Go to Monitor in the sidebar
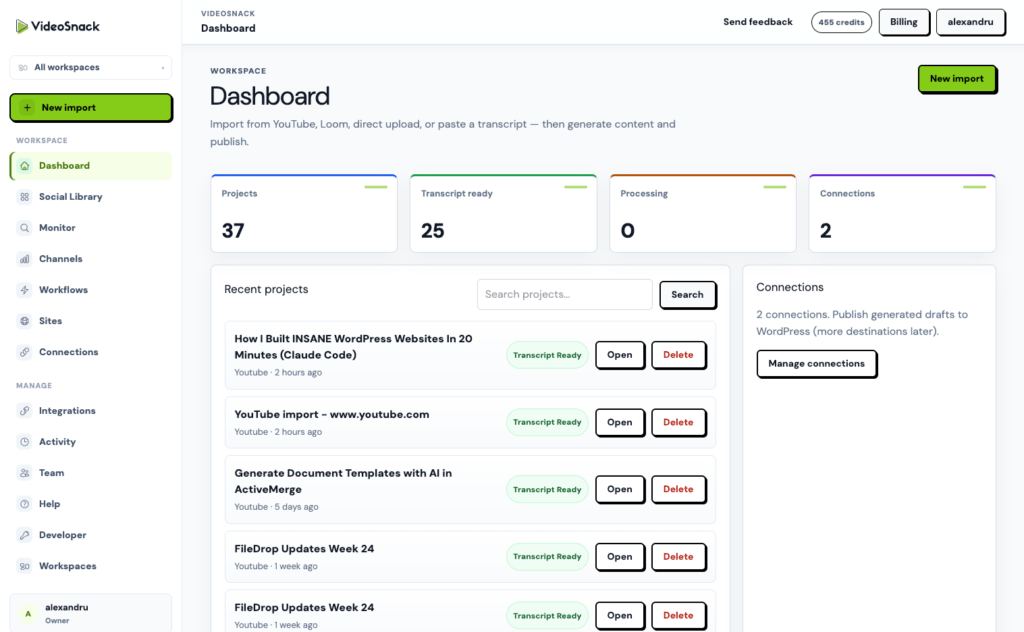Image resolution: width=1024 pixels, height=632 pixels. [x=91, y=228]
